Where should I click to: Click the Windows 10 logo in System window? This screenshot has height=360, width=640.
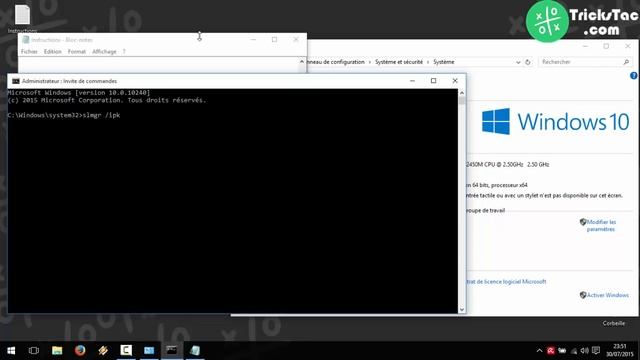tap(555, 121)
